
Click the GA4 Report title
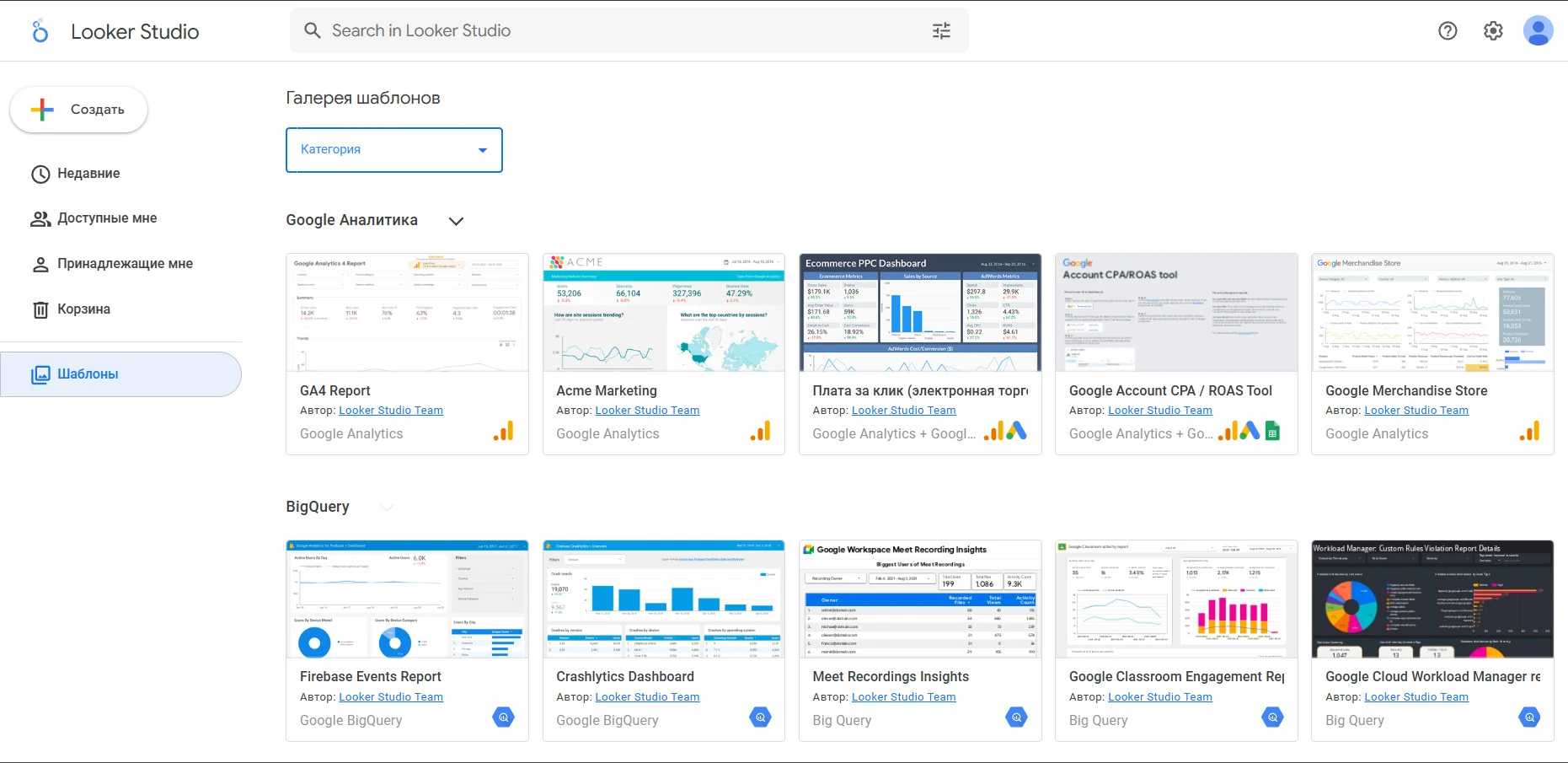pos(335,391)
